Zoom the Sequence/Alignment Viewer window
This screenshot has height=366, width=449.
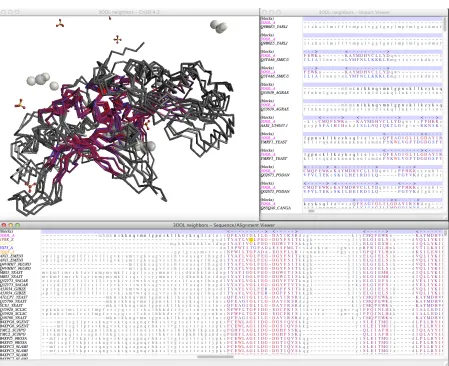(17, 225)
